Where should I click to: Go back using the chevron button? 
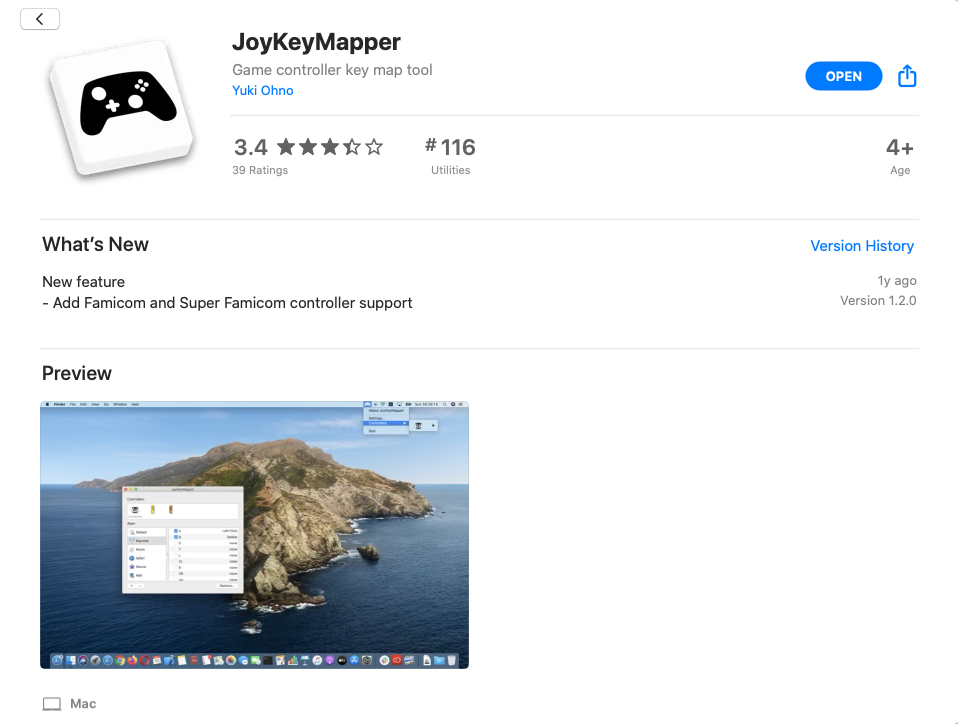click(40, 19)
